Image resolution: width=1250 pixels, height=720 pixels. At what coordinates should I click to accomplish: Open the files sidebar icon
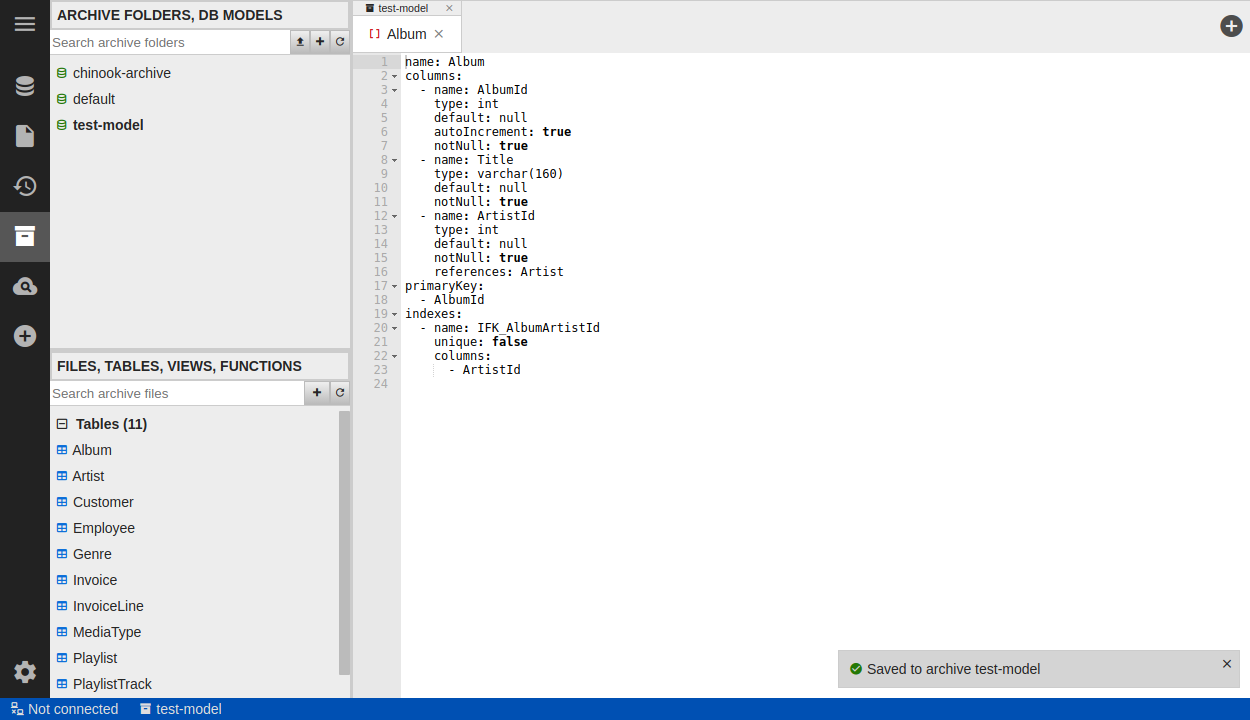click(x=25, y=136)
